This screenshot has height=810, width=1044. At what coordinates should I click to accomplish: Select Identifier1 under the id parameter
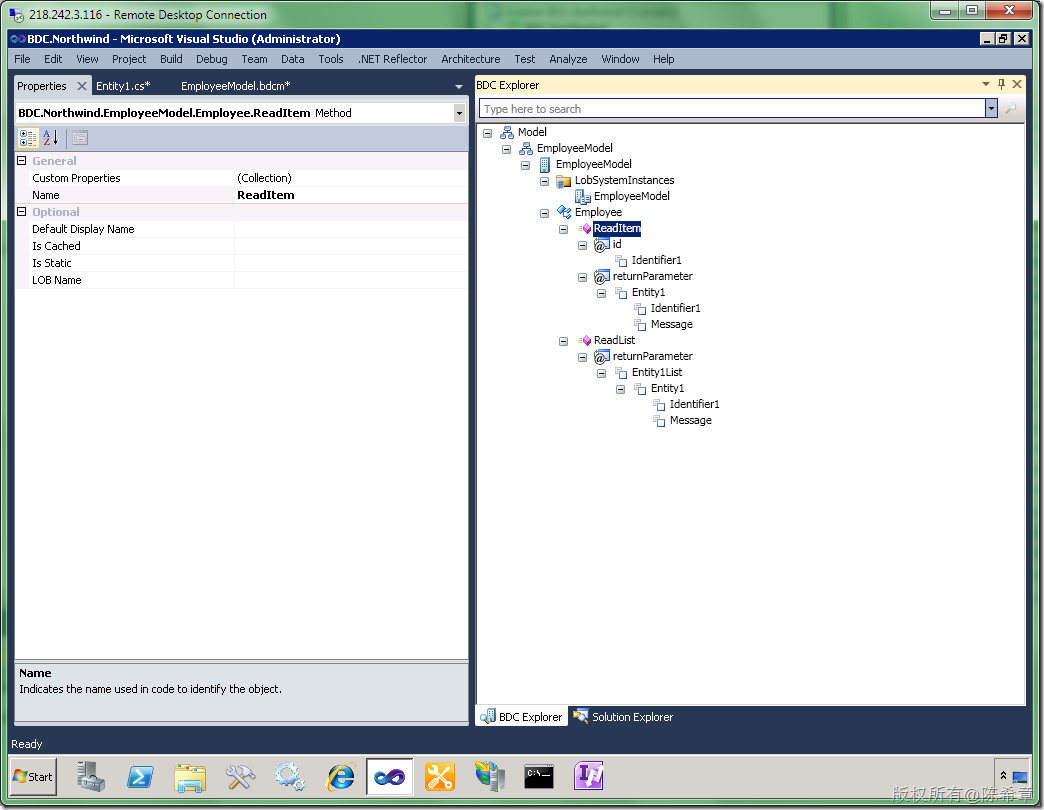[x=656, y=260]
